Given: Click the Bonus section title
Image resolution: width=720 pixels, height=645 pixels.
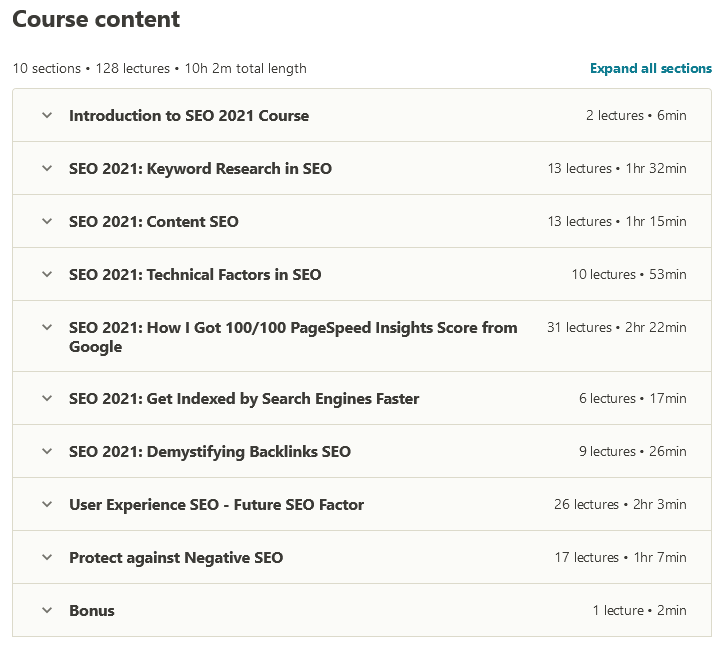Looking at the screenshot, I should pos(91,610).
